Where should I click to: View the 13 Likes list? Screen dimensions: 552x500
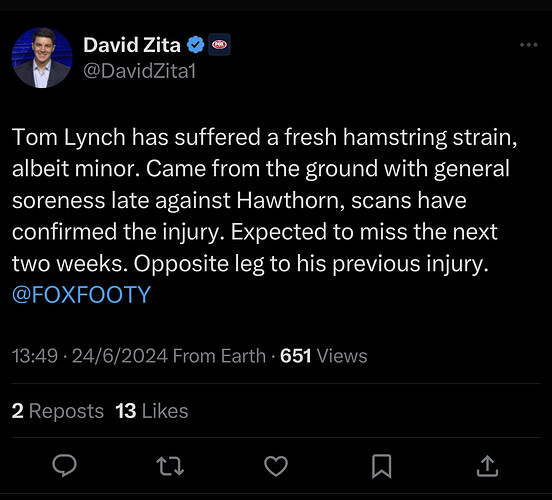pos(152,411)
